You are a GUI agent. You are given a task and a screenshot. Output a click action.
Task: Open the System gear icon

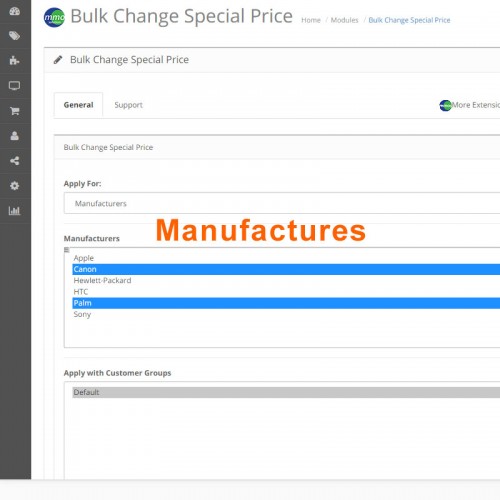coord(15,186)
